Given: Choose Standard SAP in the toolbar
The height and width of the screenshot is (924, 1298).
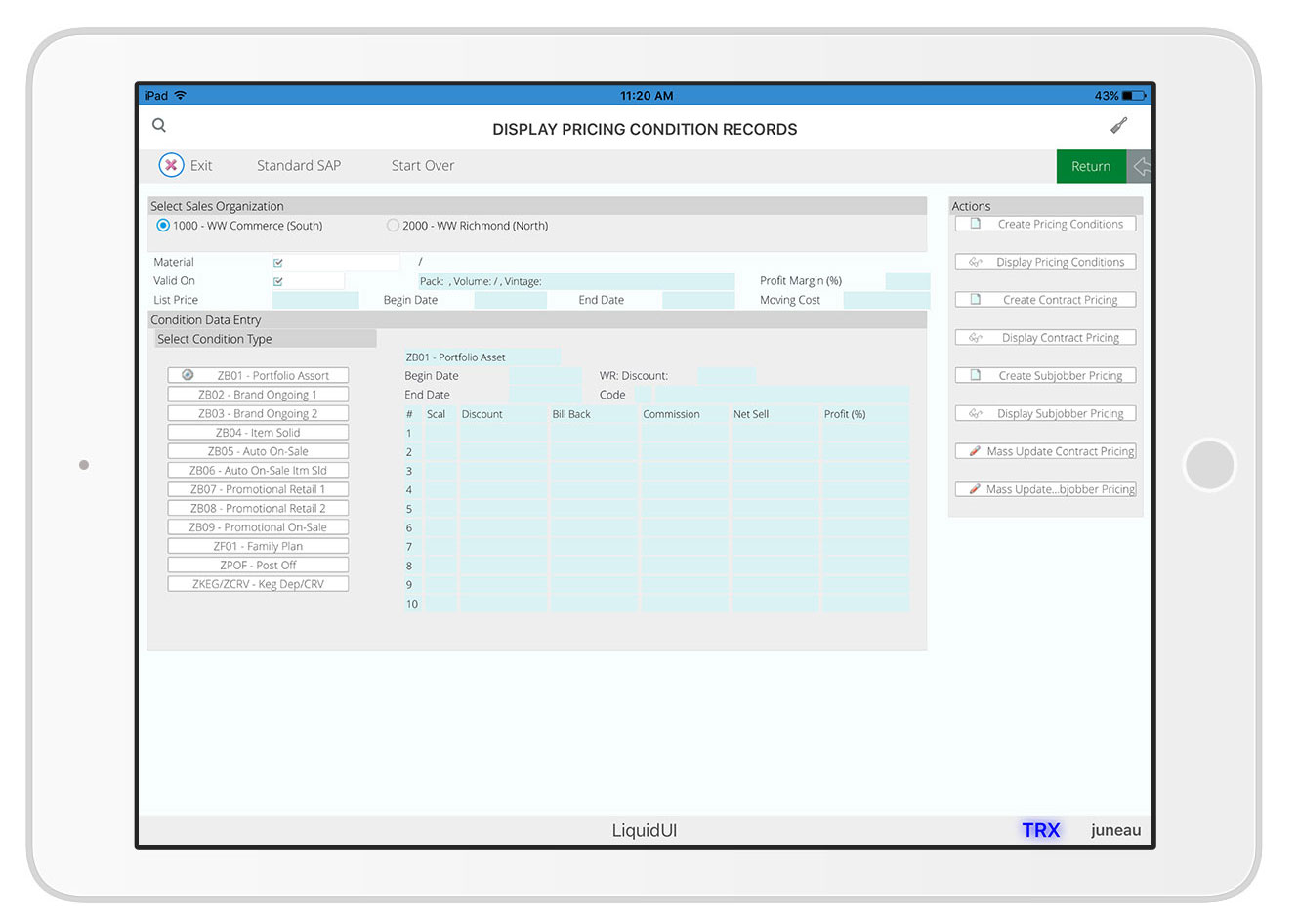Looking at the screenshot, I should [x=299, y=166].
